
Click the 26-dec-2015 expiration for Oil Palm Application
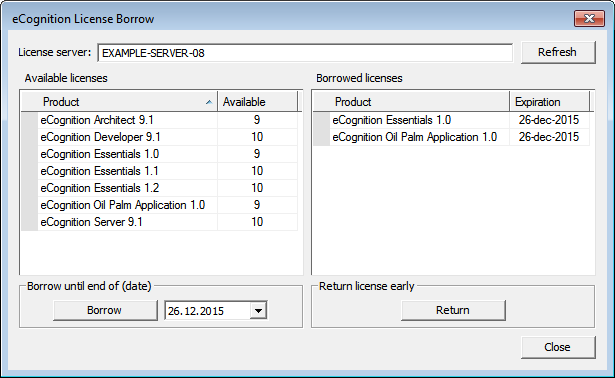pos(549,137)
